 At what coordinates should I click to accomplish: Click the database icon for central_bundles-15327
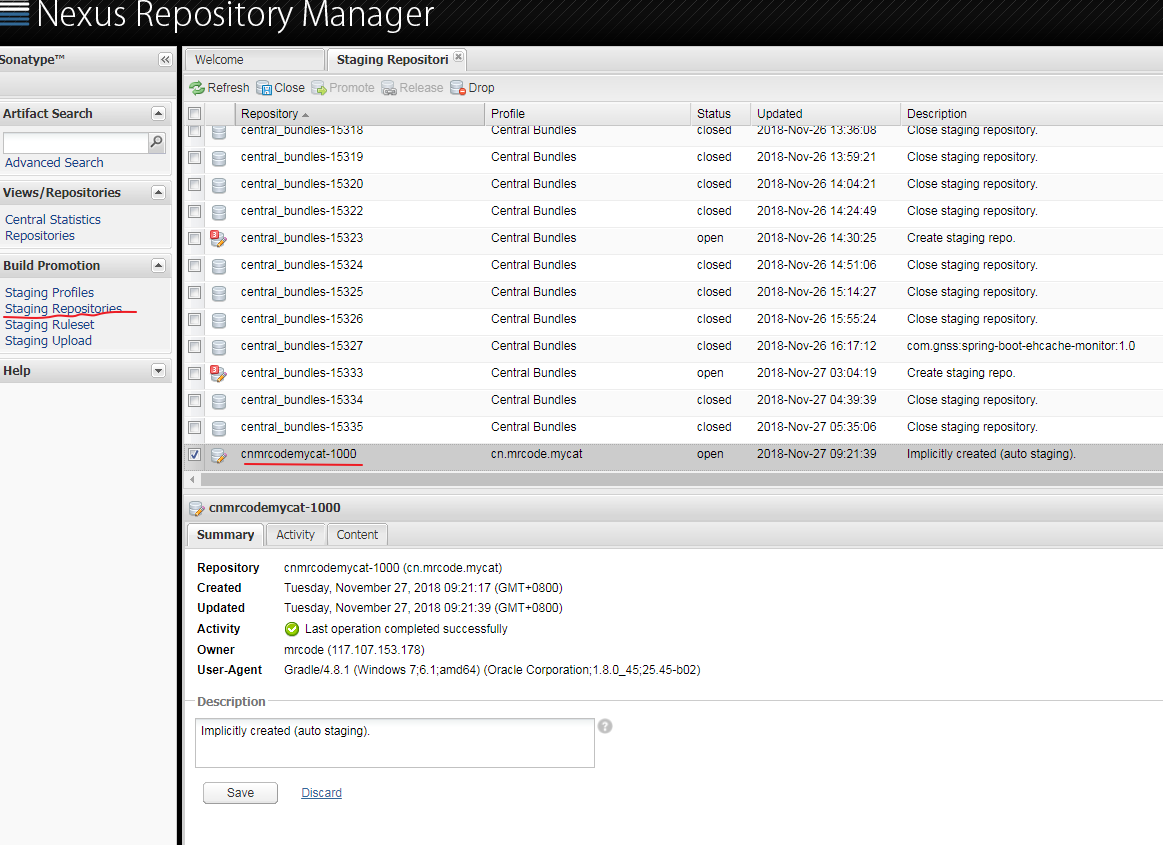(x=219, y=346)
